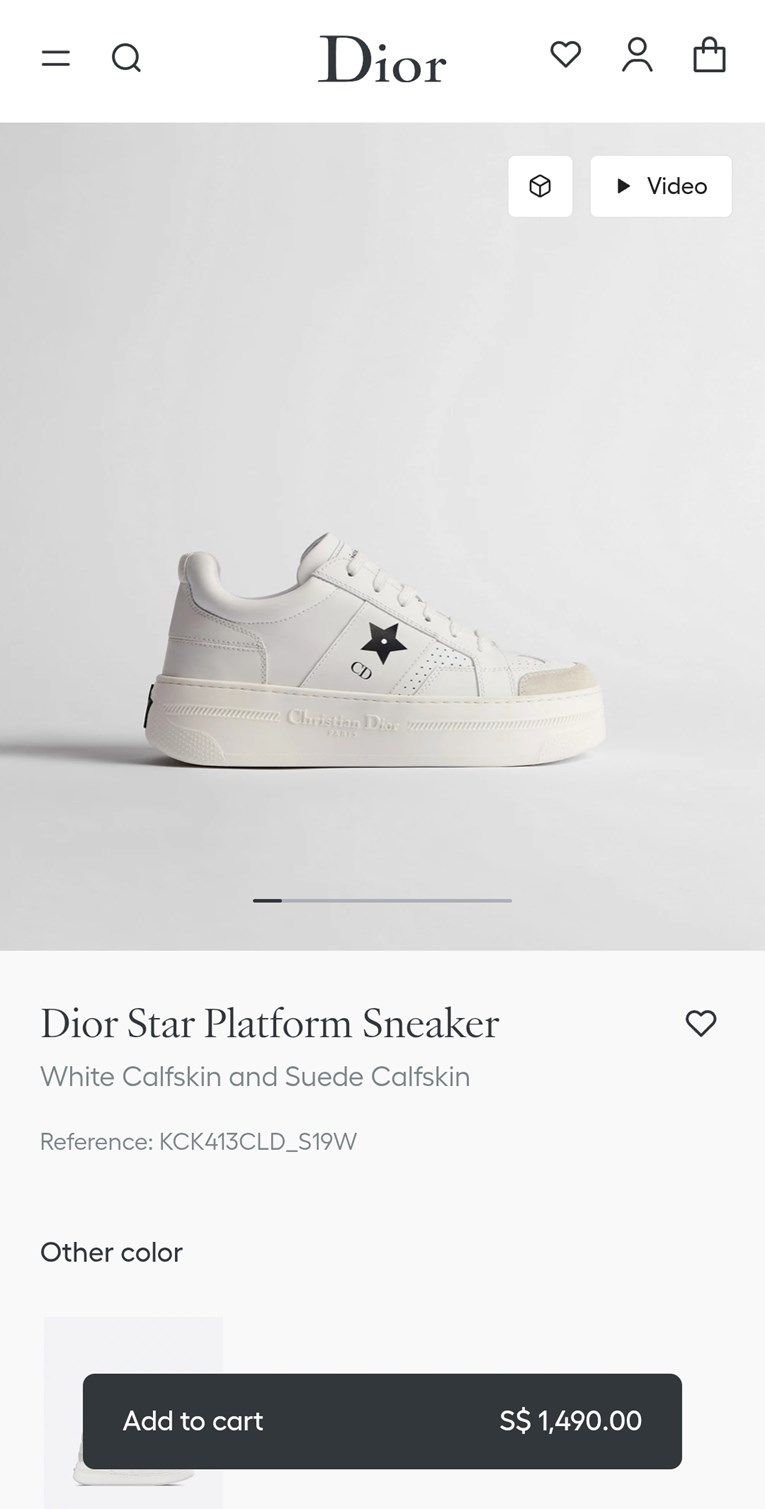Click the active dark segment of the image slider
This screenshot has height=1509, width=765.
pyautogui.click(x=267, y=900)
